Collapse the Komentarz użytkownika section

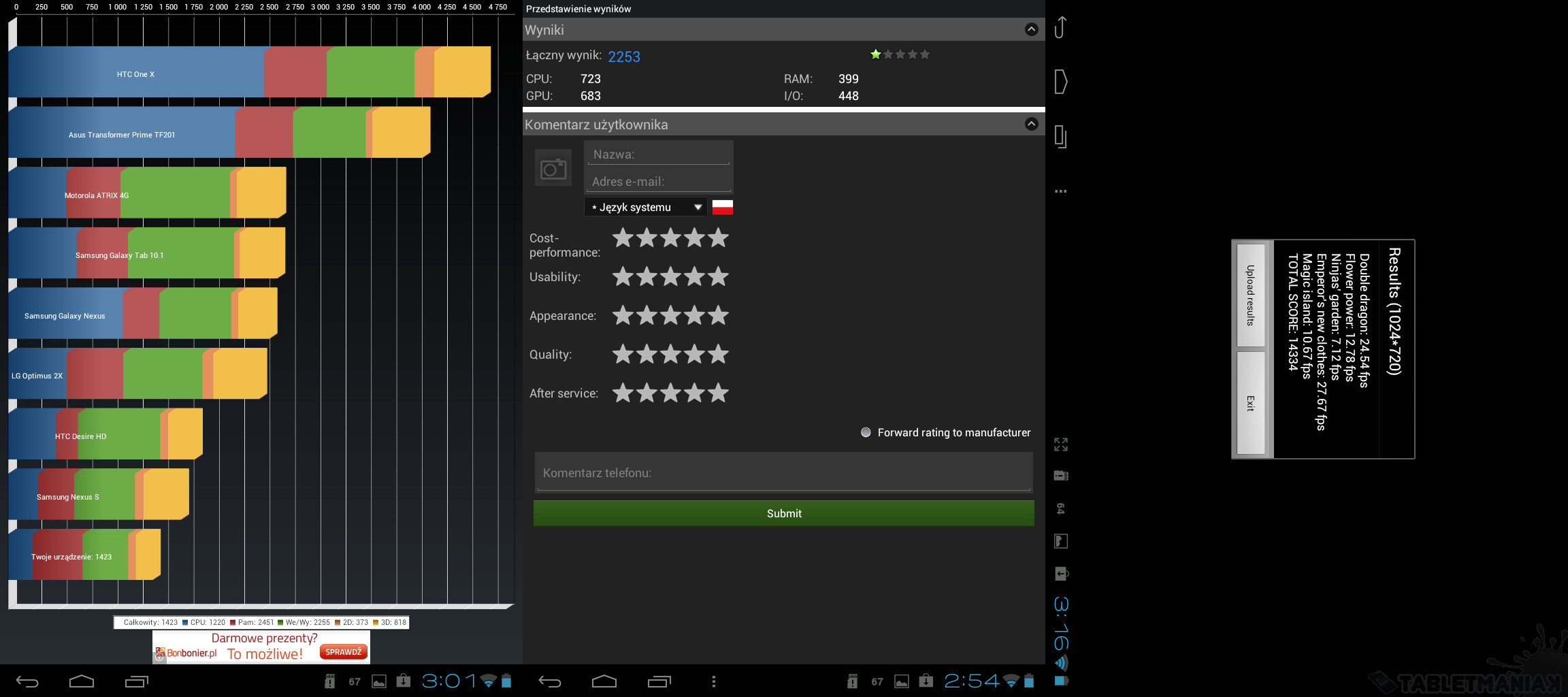(1031, 124)
